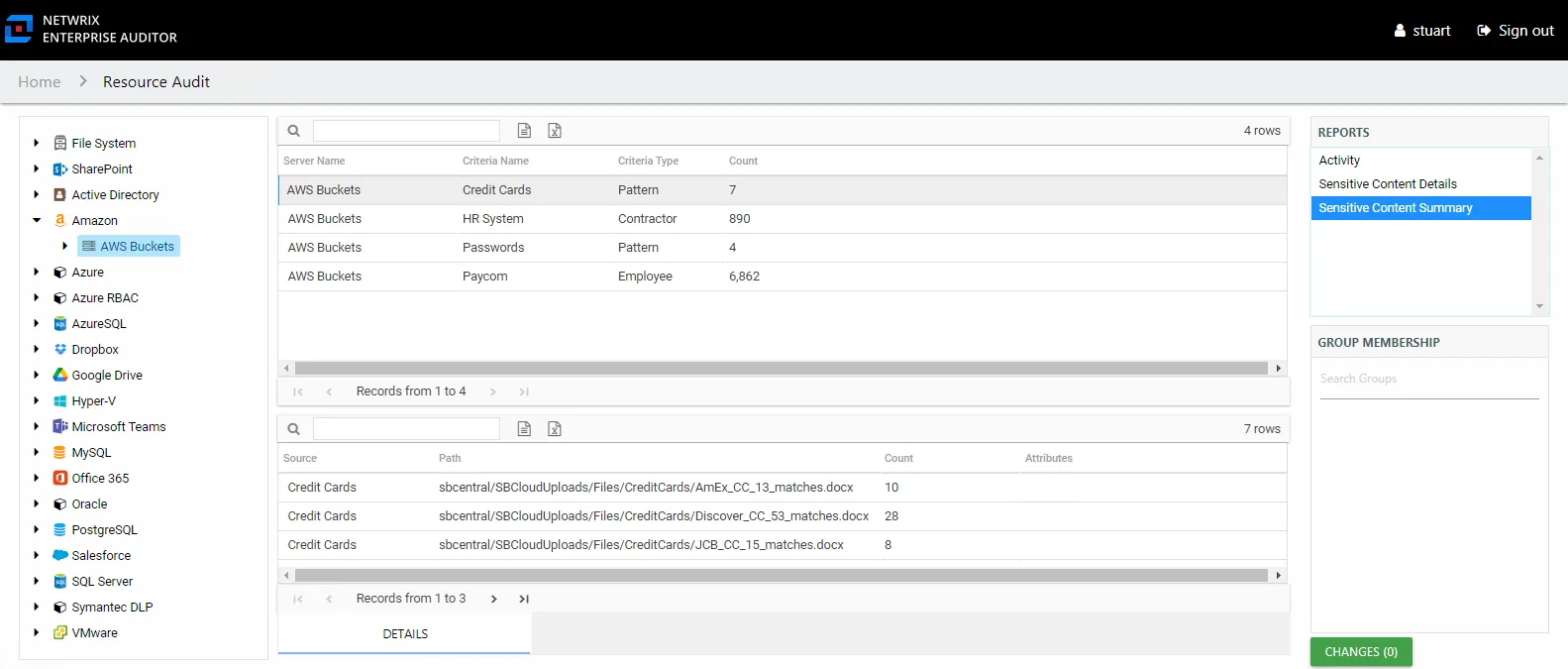Select the HR System criteria row
The height and width of the screenshot is (669, 1568).
click(x=783, y=219)
